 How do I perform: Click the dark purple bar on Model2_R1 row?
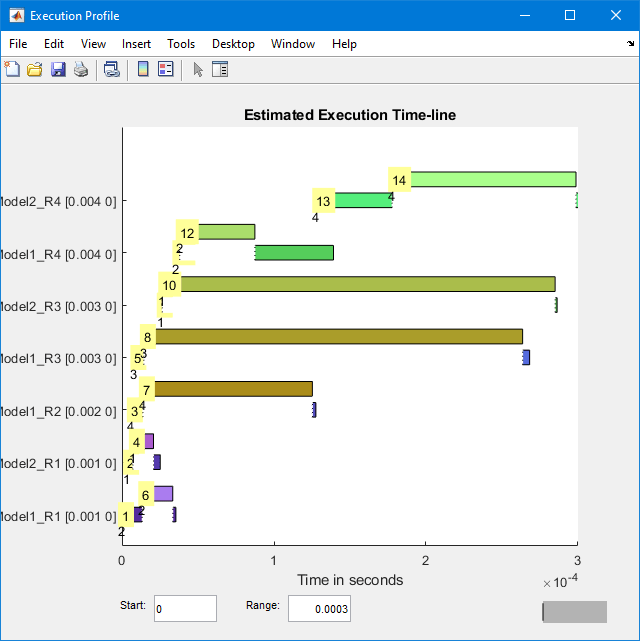tap(157, 462)
